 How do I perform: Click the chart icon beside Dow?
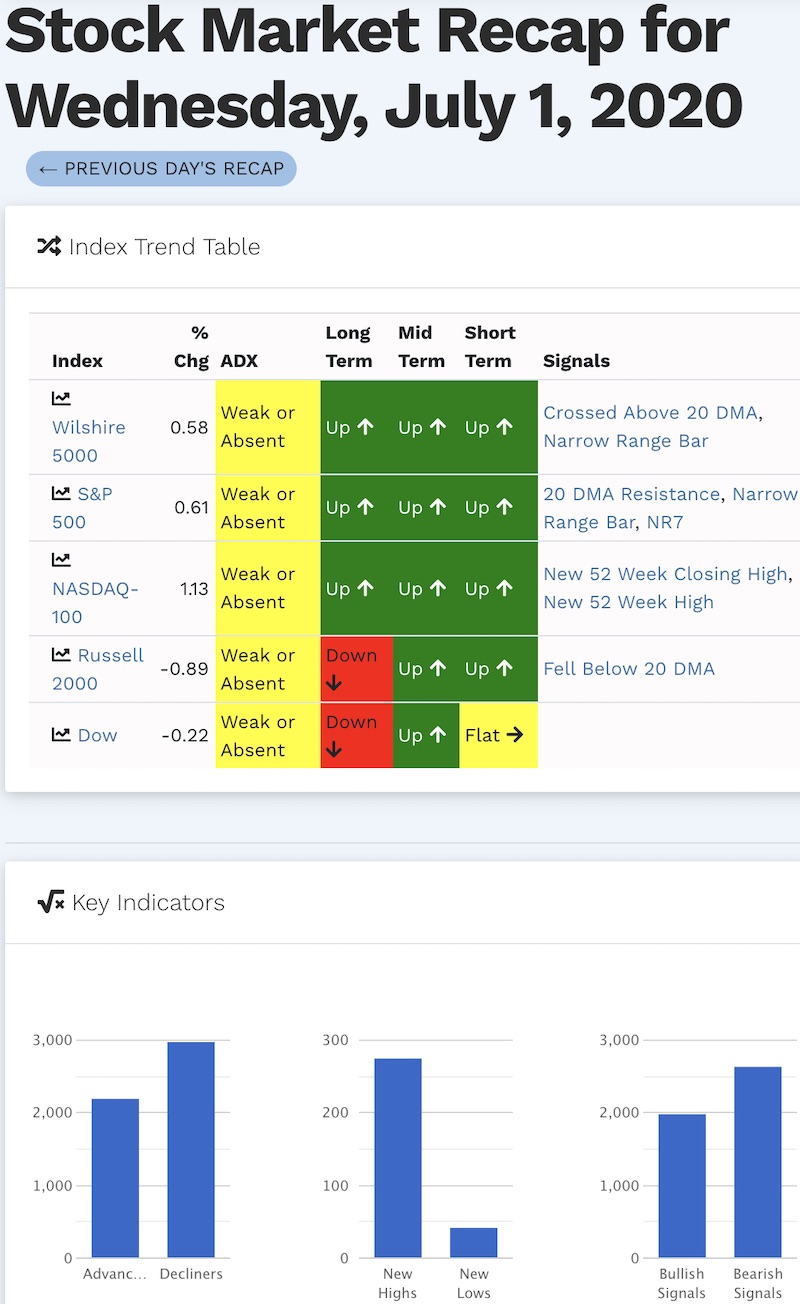(x=61, y=735)
